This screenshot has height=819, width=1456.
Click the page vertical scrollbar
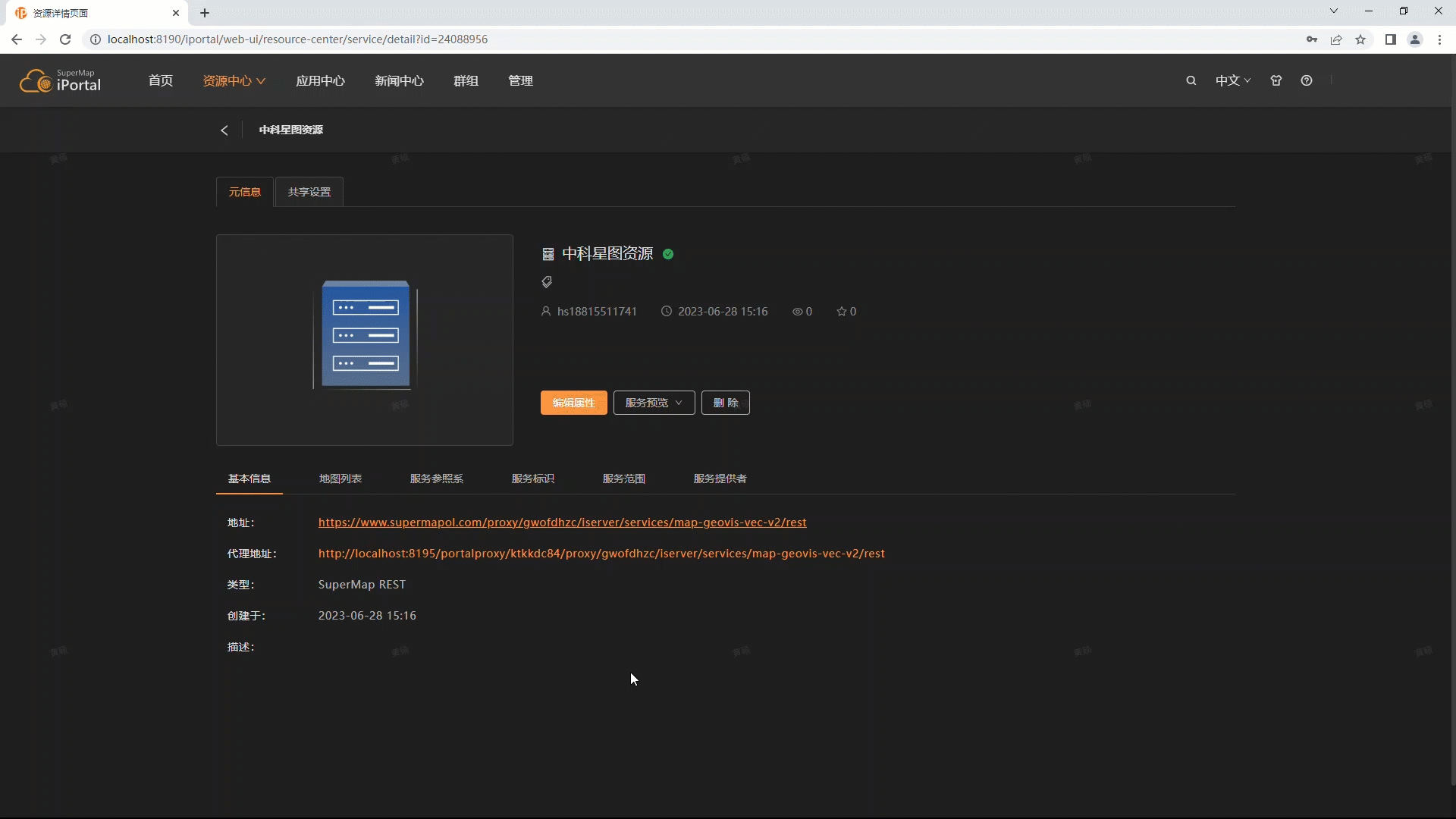click(x=1452, y=419)
